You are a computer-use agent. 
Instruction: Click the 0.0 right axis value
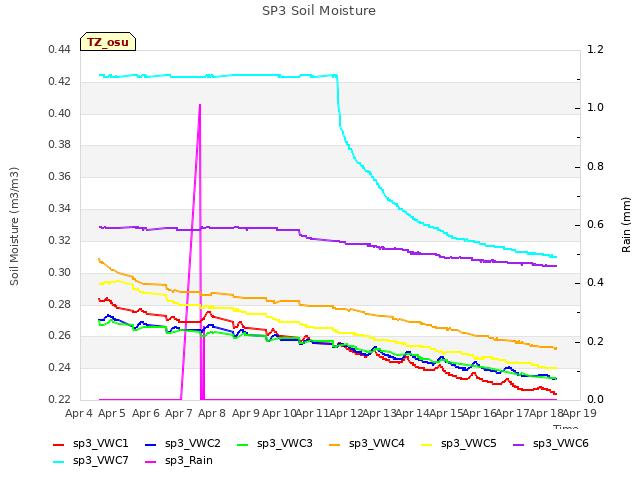click(x=595, y=399)
